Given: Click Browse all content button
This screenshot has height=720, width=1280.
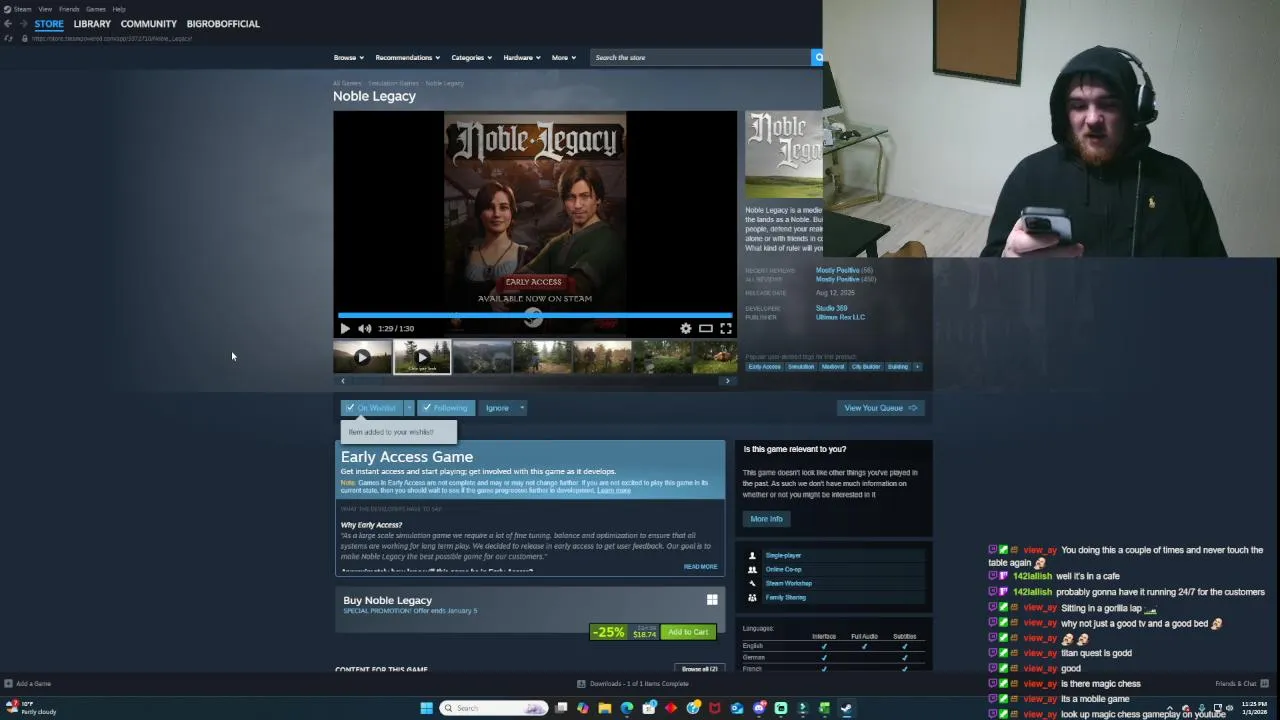Looking at the screenshot, I should (x=700, y=669).
